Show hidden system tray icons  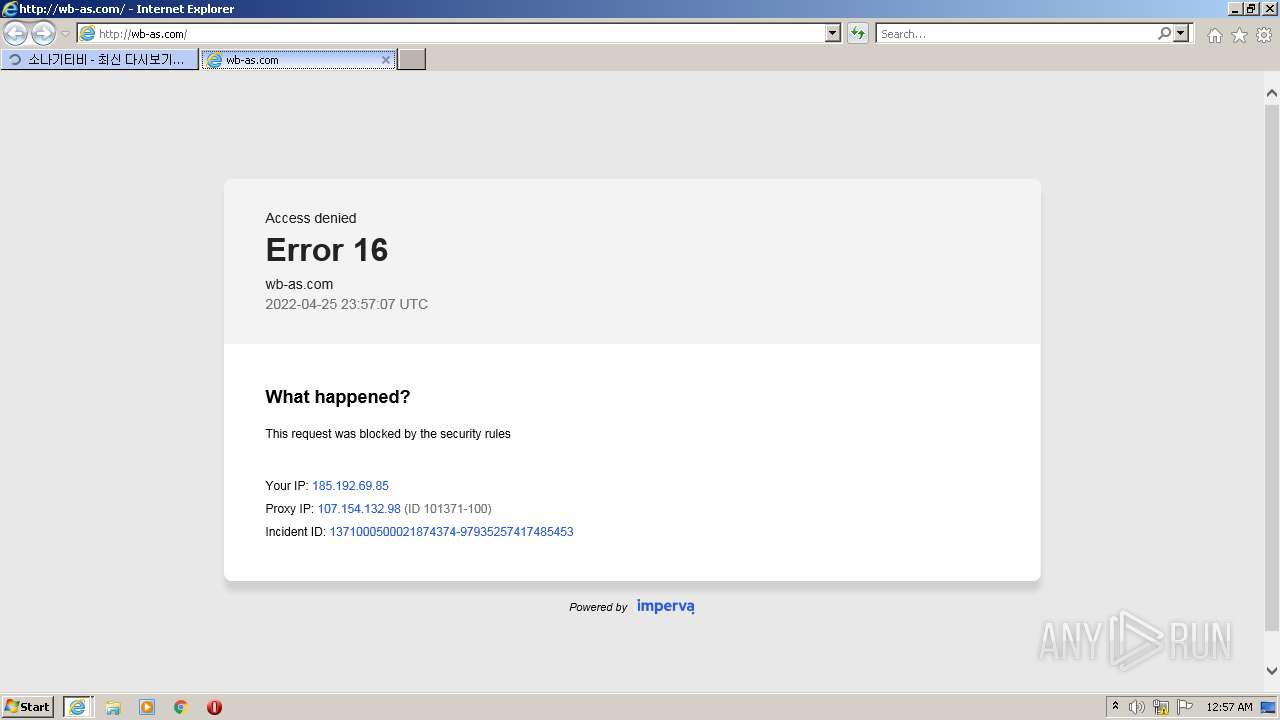1115,707
